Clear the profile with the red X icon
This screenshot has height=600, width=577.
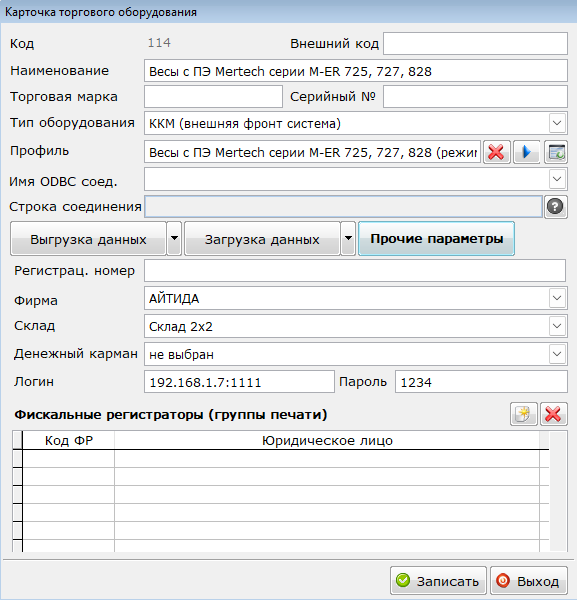tap(496, 152)
